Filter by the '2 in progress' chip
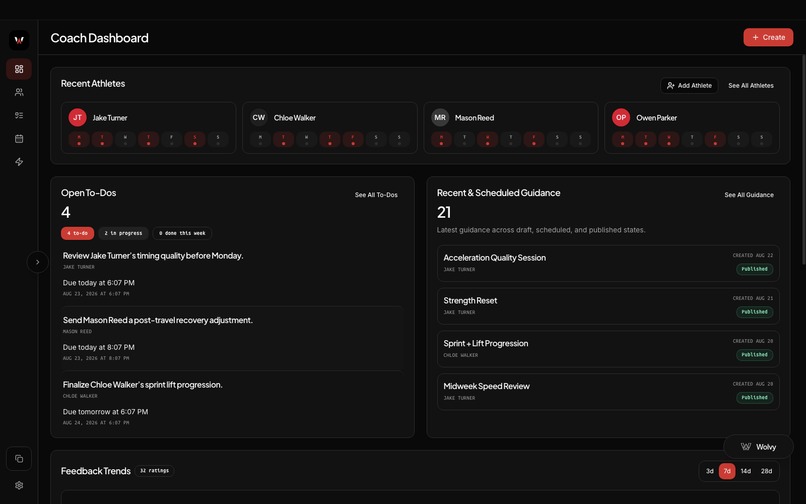Screen dimensions: 806x504 point(123,233)
